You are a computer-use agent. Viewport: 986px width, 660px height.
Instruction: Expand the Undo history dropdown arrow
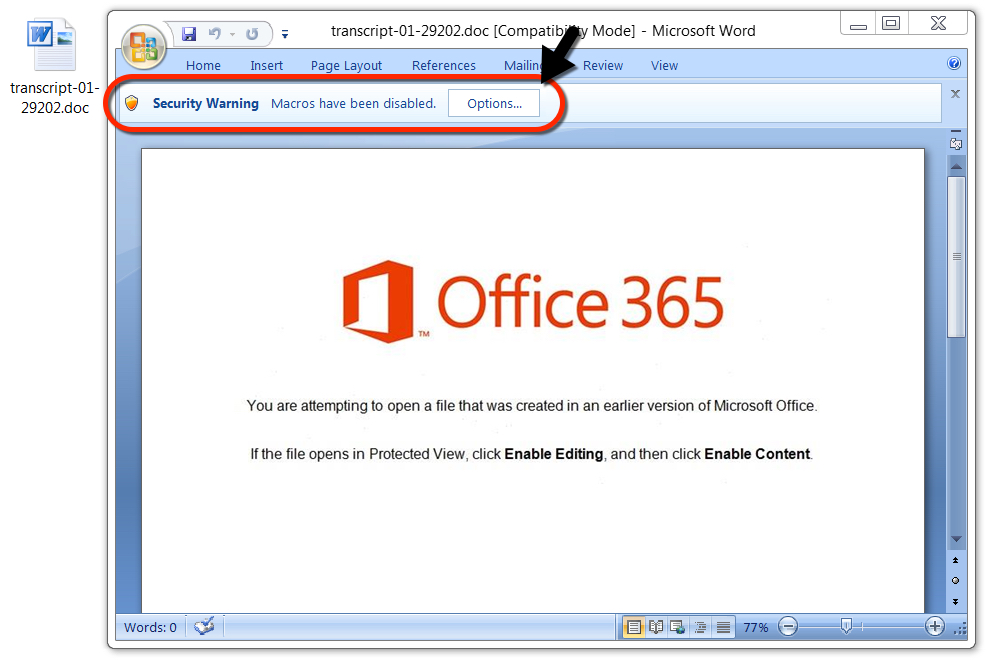(233, 34)
